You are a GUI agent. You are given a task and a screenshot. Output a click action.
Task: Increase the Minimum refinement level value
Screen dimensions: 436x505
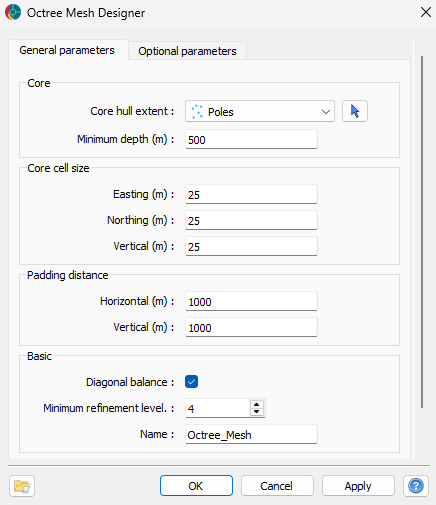tap(256, 404)
